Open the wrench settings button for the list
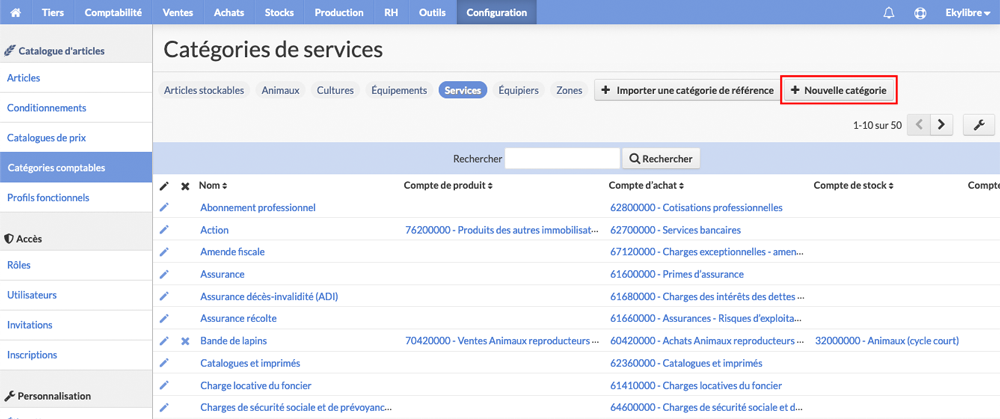The width and height of the screenshot is (1000, 419). point(979,125)
